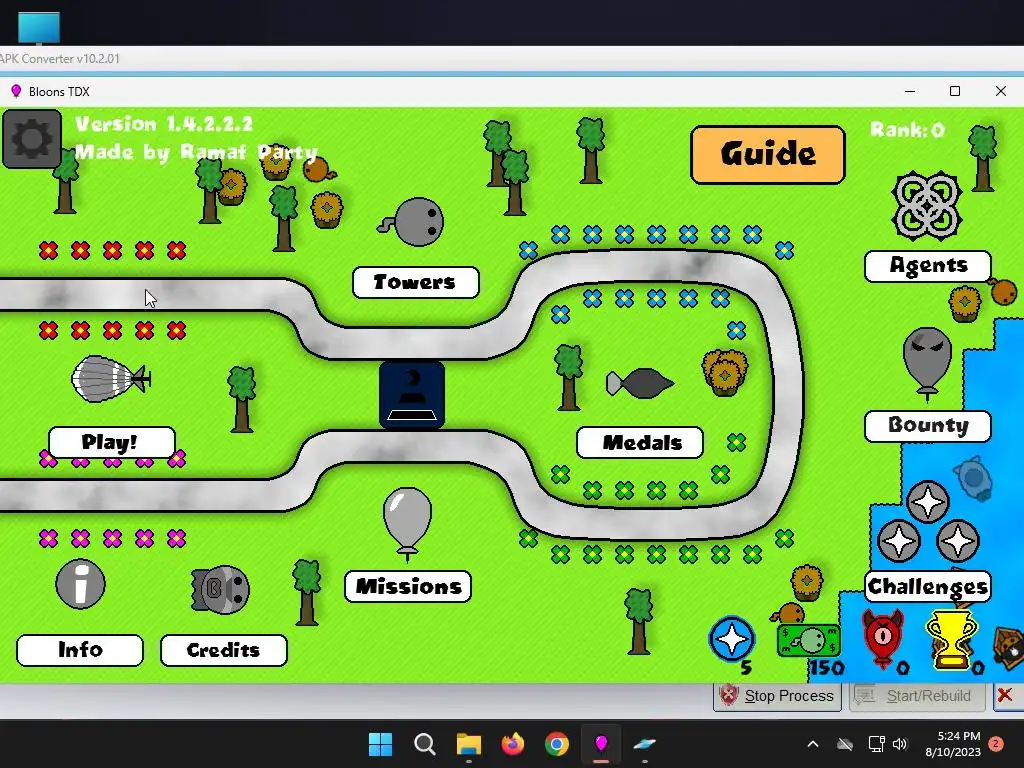
Task: Click Start/Rebuild in APK Converter
Action: (x=917, y=696)
